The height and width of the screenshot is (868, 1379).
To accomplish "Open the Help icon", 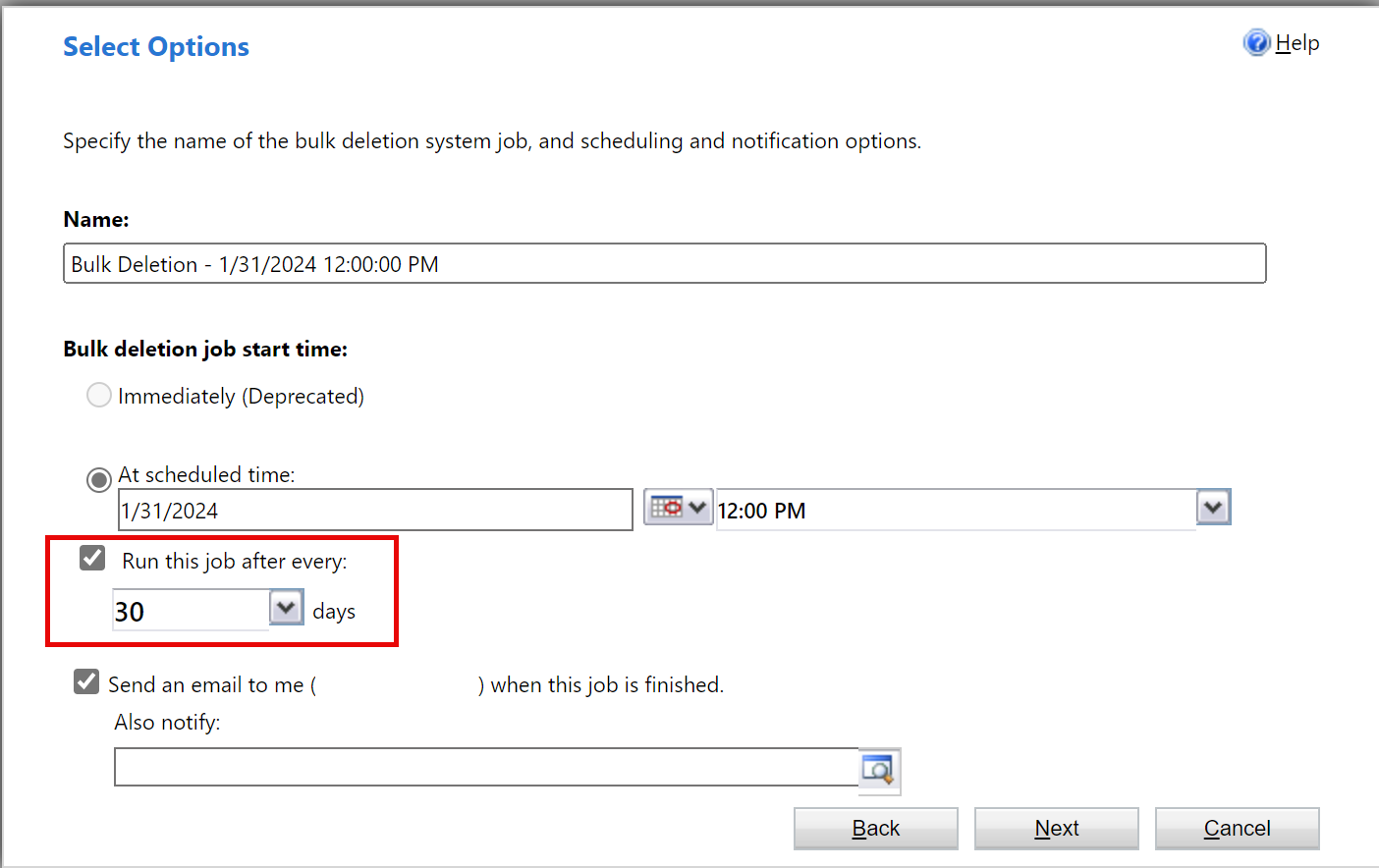I will (1256, 42).
